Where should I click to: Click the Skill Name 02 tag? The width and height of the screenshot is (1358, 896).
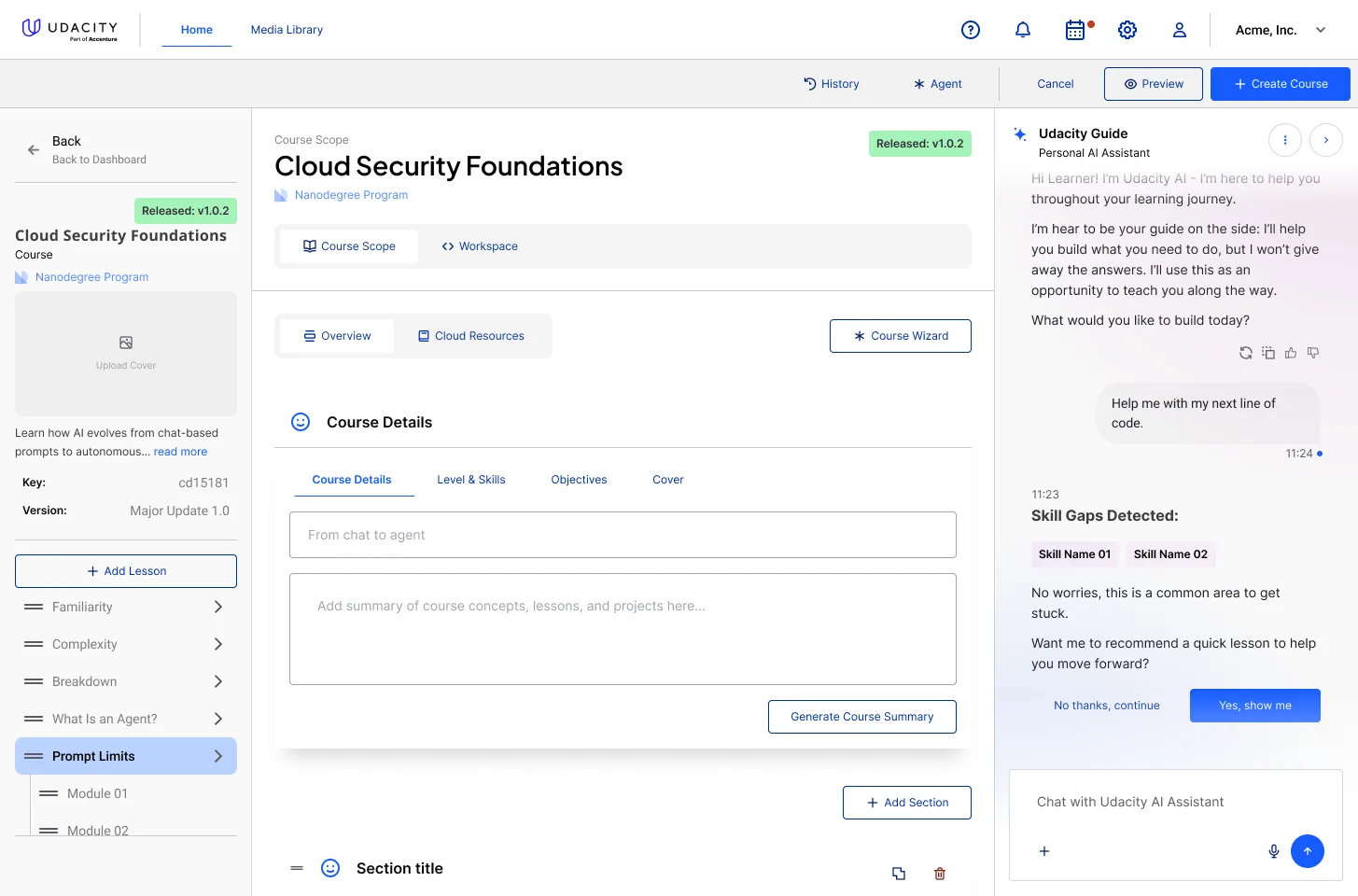pos(1170,554)
